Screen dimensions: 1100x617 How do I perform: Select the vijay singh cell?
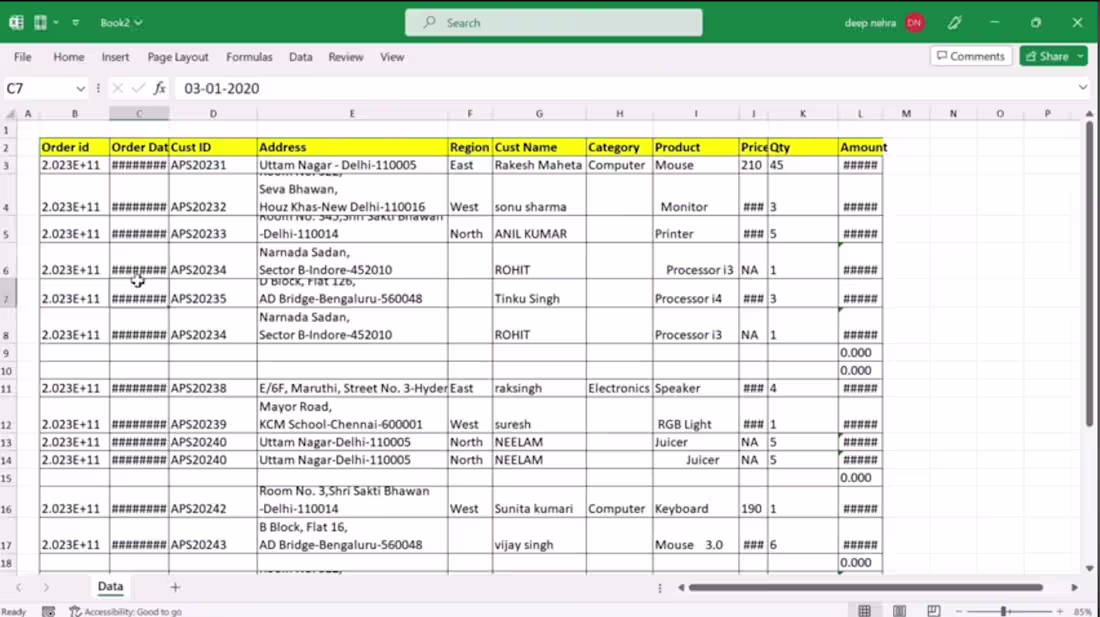pos(539,536)
